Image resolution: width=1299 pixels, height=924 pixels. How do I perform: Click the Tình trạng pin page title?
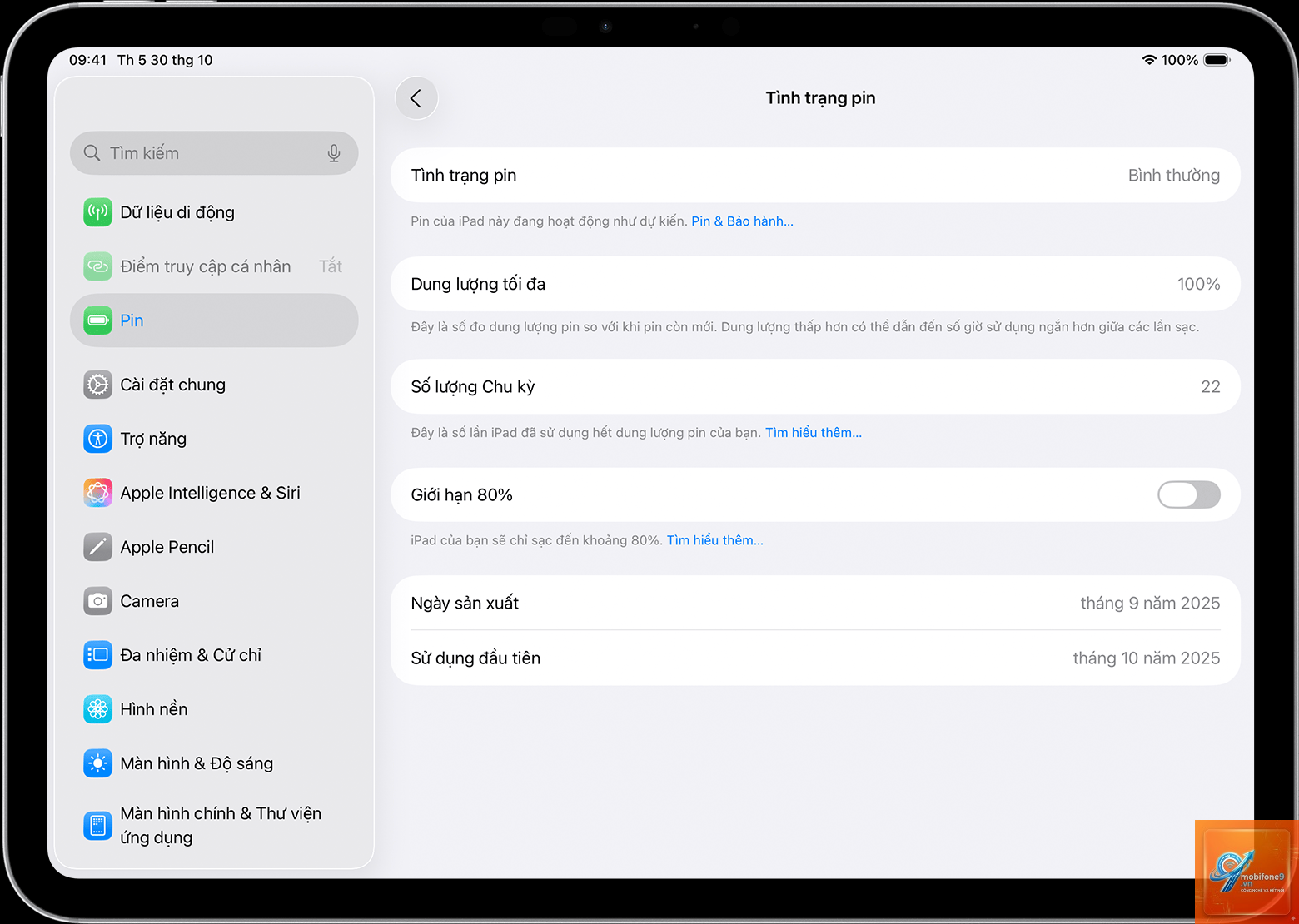point(820,98)
